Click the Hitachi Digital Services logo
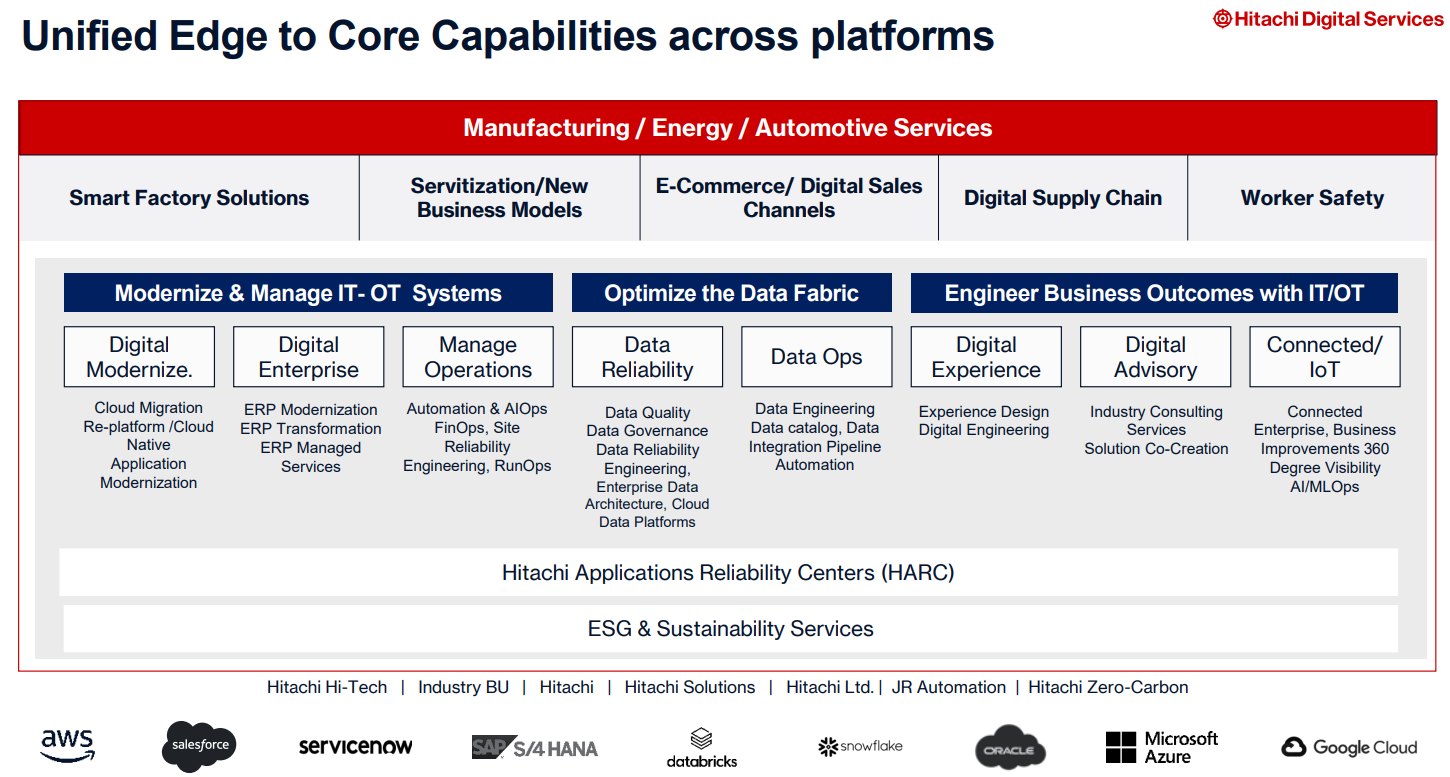This screenshot has height=777, width=1450. point(1328,19)
